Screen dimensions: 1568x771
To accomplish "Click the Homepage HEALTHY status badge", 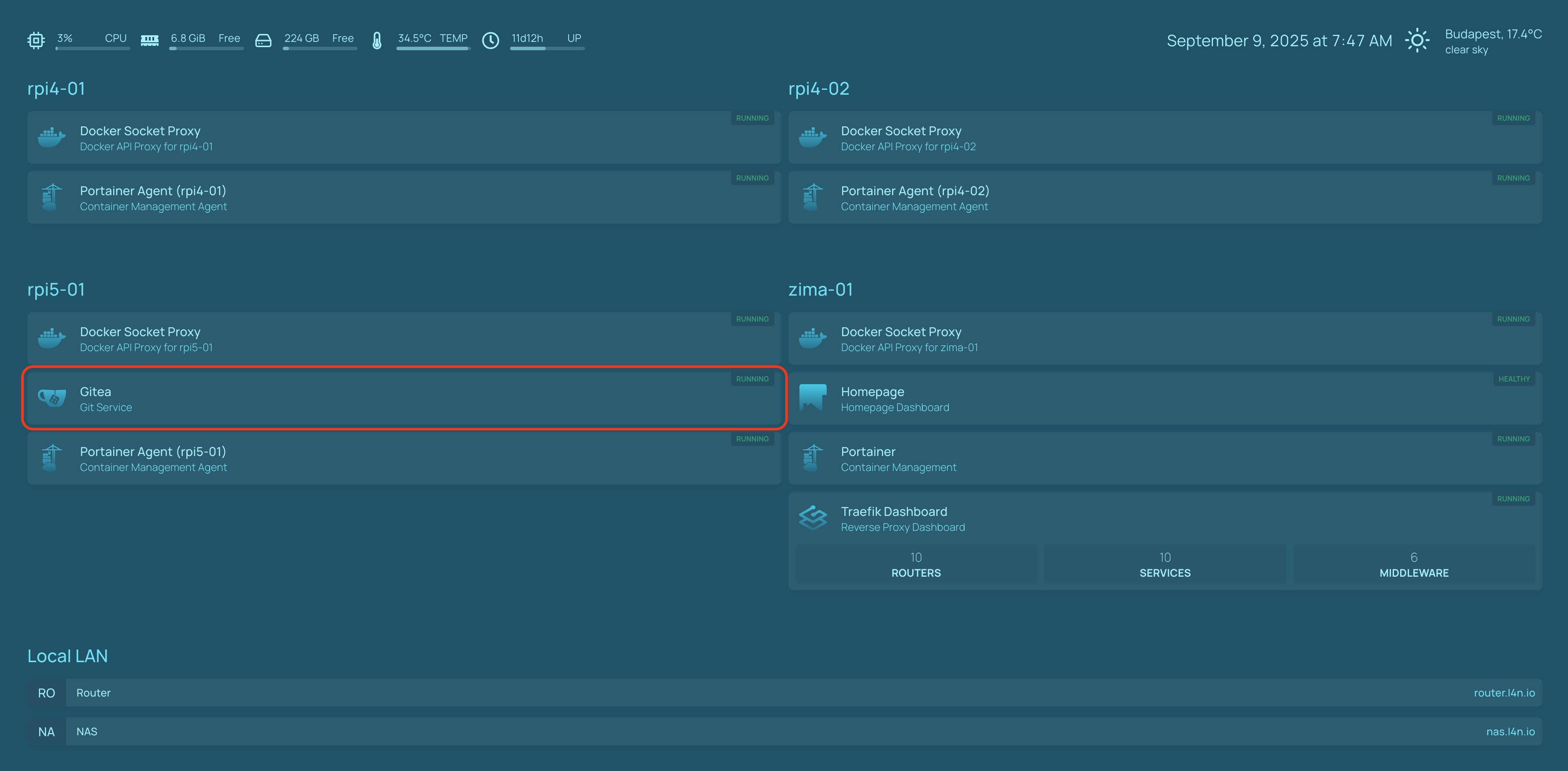I will [1513, 379].
